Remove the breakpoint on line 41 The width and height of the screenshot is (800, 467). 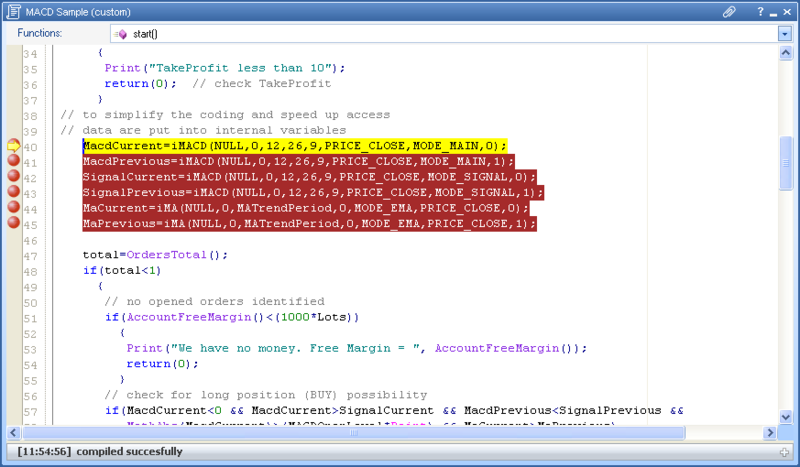click(x=14, y=160)
